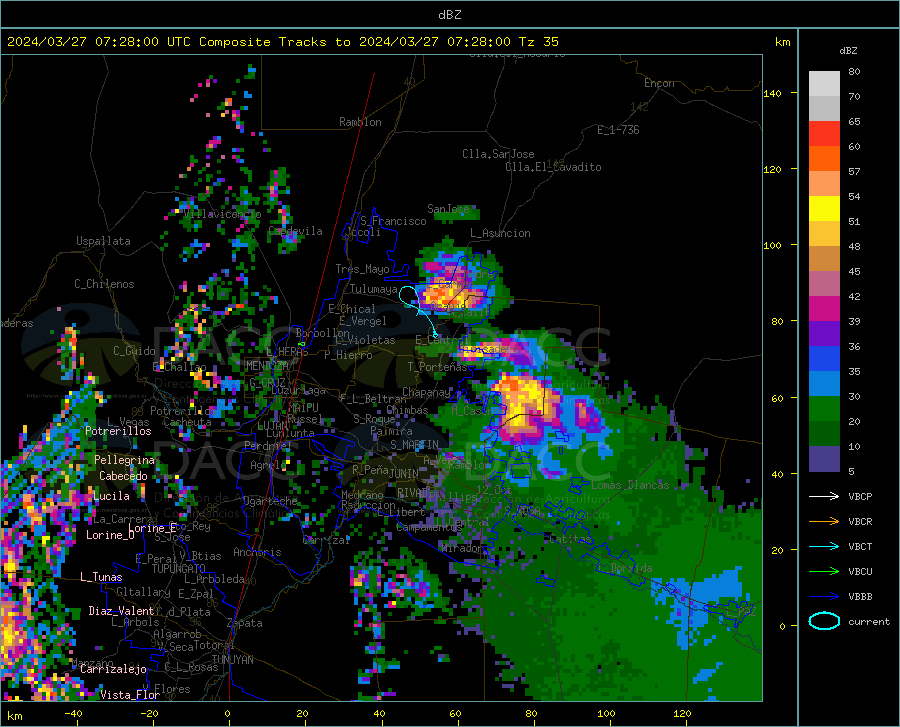Click the 'current' legend label
The height and width of the screenshot is (727, 900).
869,621
